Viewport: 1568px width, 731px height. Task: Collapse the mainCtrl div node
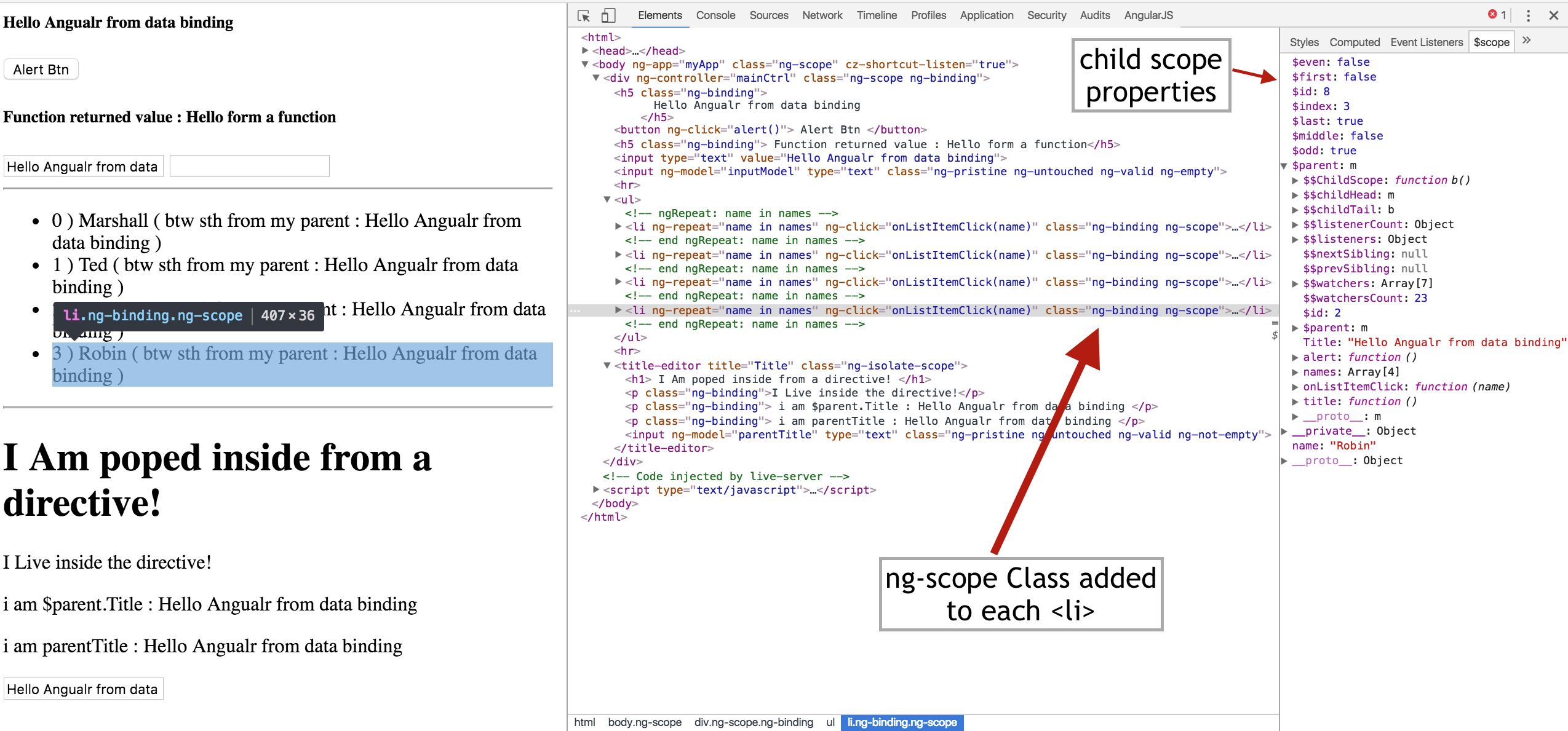[x=596, y=77]
